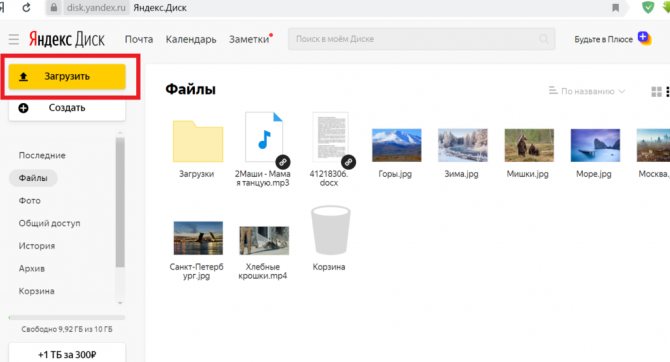
Task: Open the 2Маши - Мама я танцую.mp3 music file
Action: [x=264, y=137]
